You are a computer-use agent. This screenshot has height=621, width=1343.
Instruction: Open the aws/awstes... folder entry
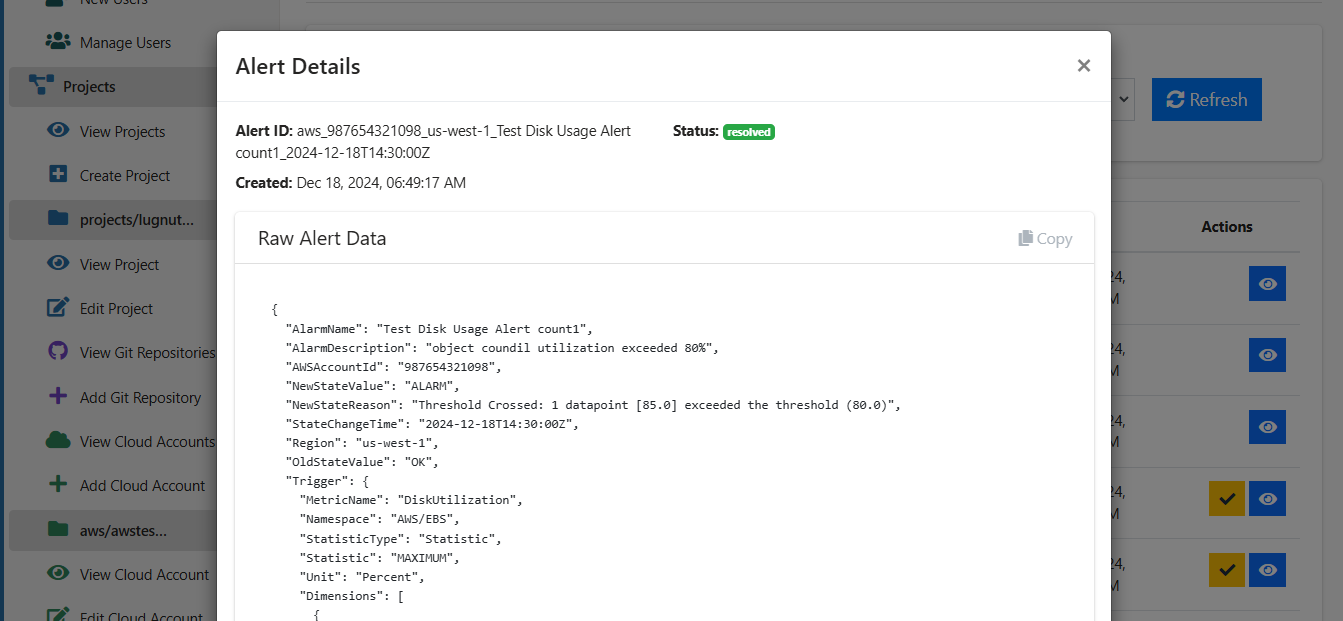point(113,530)
